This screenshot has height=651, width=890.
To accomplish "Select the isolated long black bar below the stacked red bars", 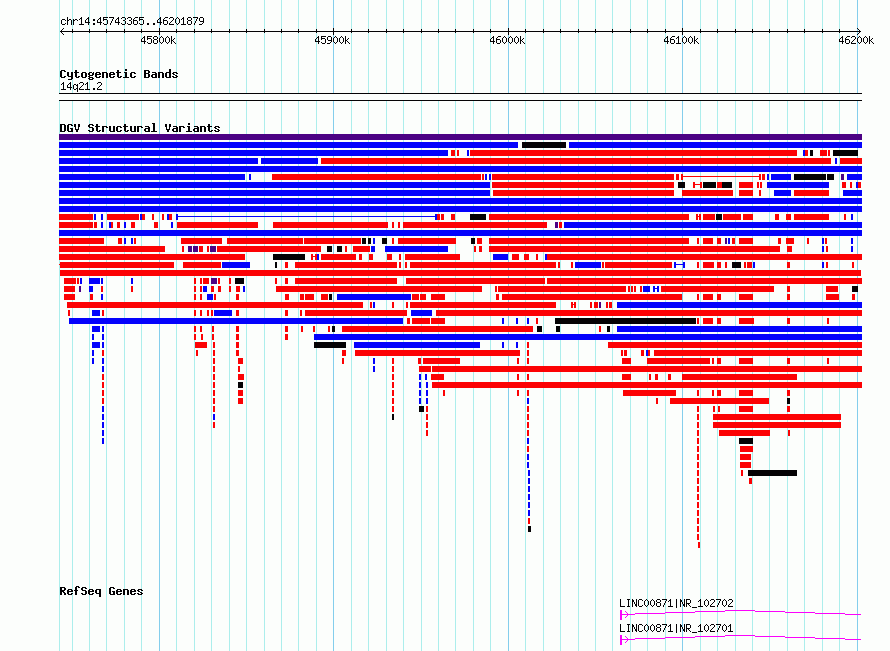I will 772,473.
